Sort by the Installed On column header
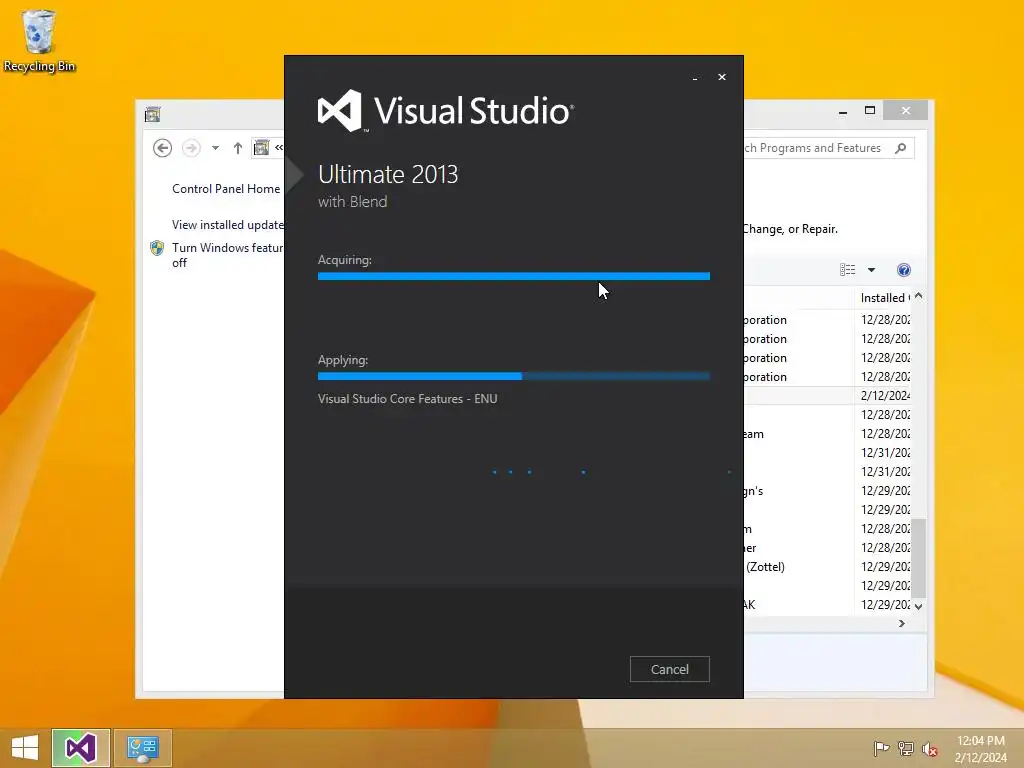The height and width of the screenshot is (768, 1024). click(882, 298)
